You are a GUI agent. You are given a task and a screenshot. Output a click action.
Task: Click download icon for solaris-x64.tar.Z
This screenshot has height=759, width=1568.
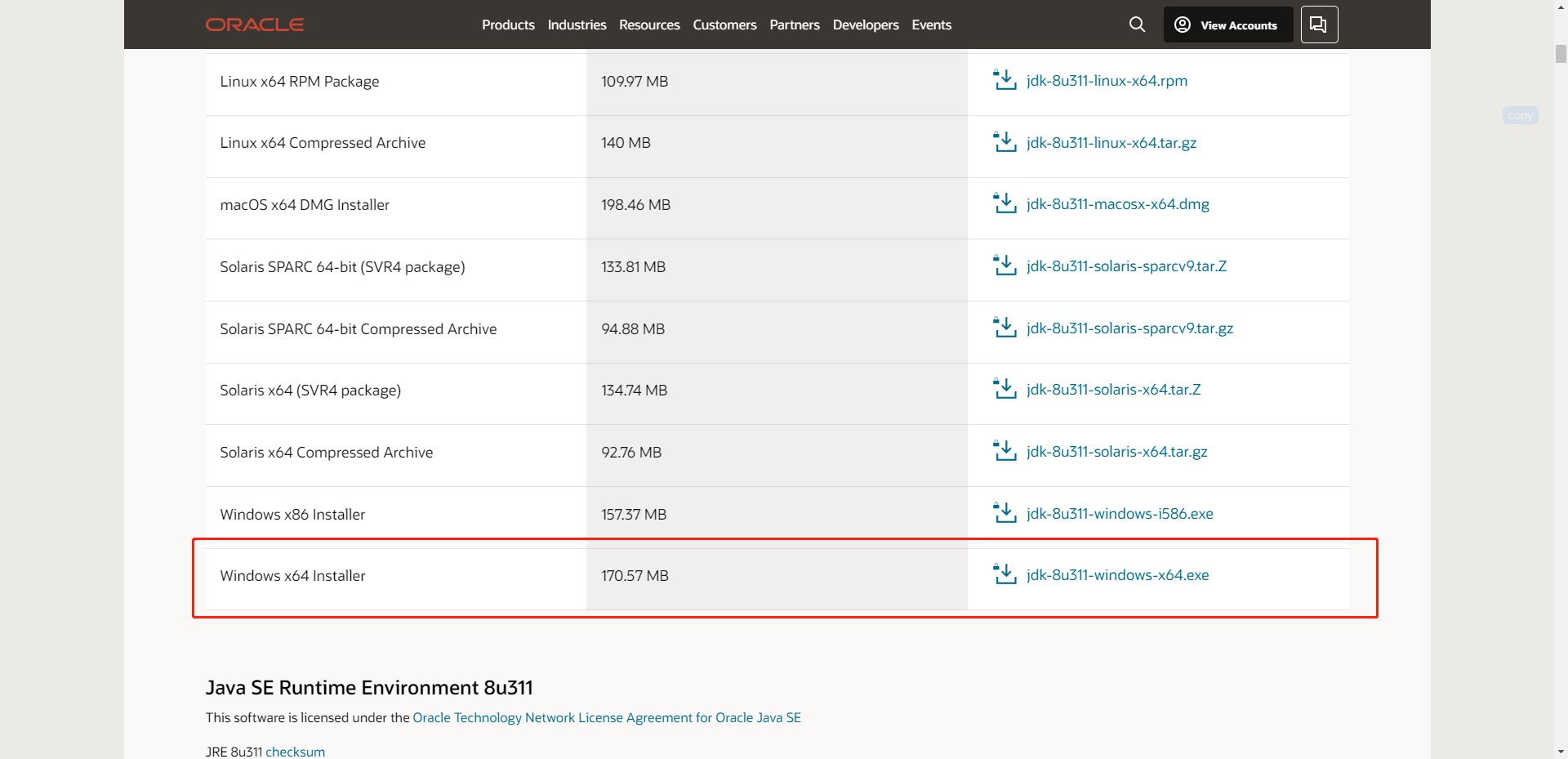pos(1004,389)
